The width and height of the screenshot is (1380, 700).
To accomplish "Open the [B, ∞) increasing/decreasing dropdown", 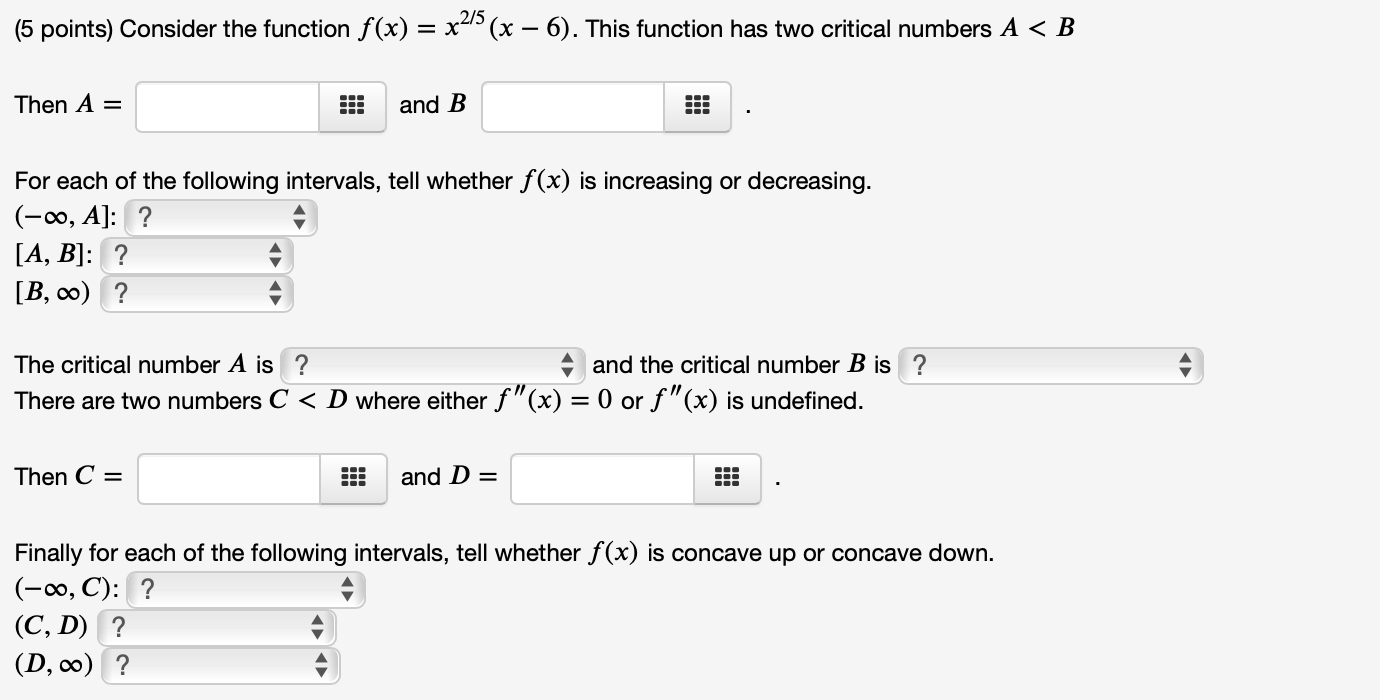I will click(x=190, y=292).
